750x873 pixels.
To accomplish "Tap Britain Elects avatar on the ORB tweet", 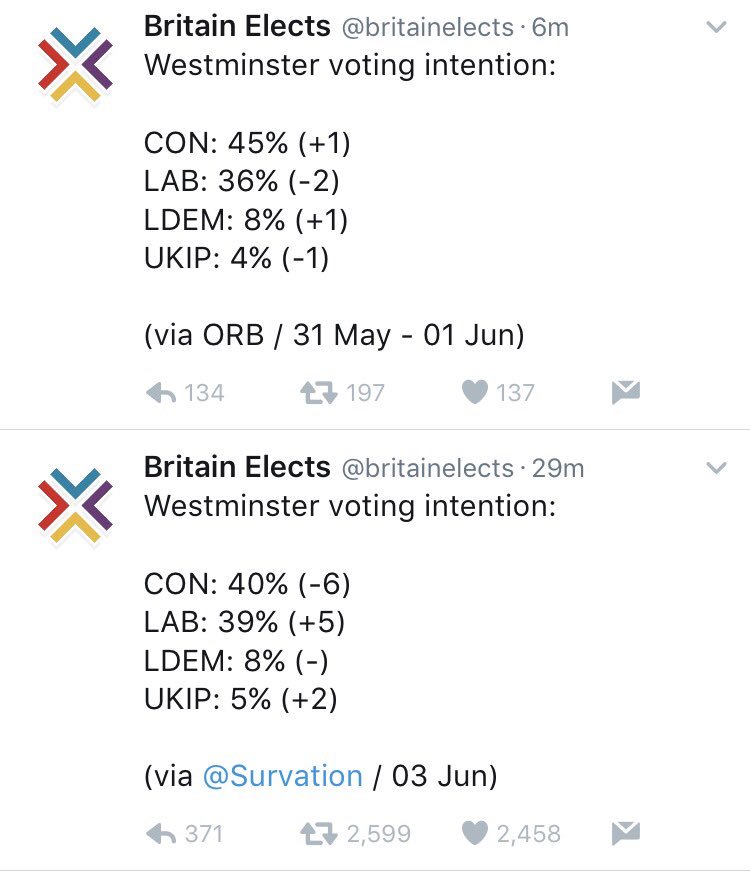I will [x=75, y=65].
